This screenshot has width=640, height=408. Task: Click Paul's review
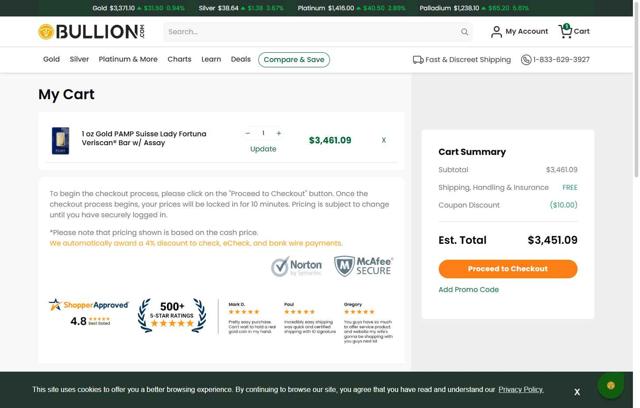309,318
